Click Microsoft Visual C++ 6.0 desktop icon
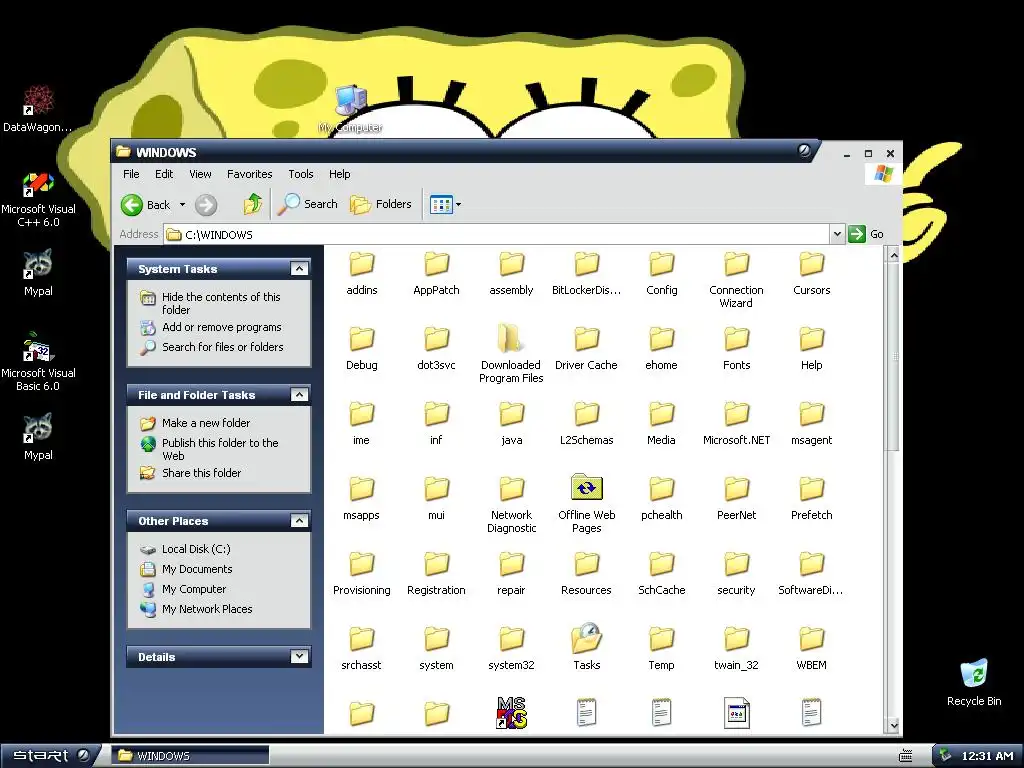The height and width of the screenshot is (768, 1024). click(38, 200)
